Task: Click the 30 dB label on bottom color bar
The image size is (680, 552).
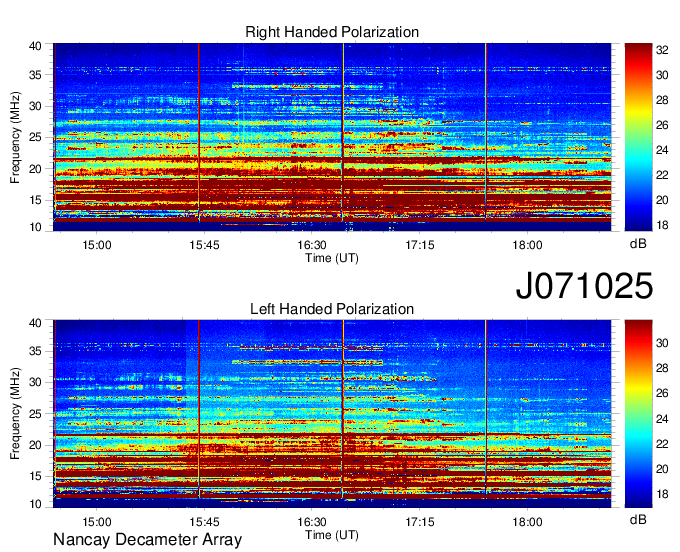Action: pos(662,343)
